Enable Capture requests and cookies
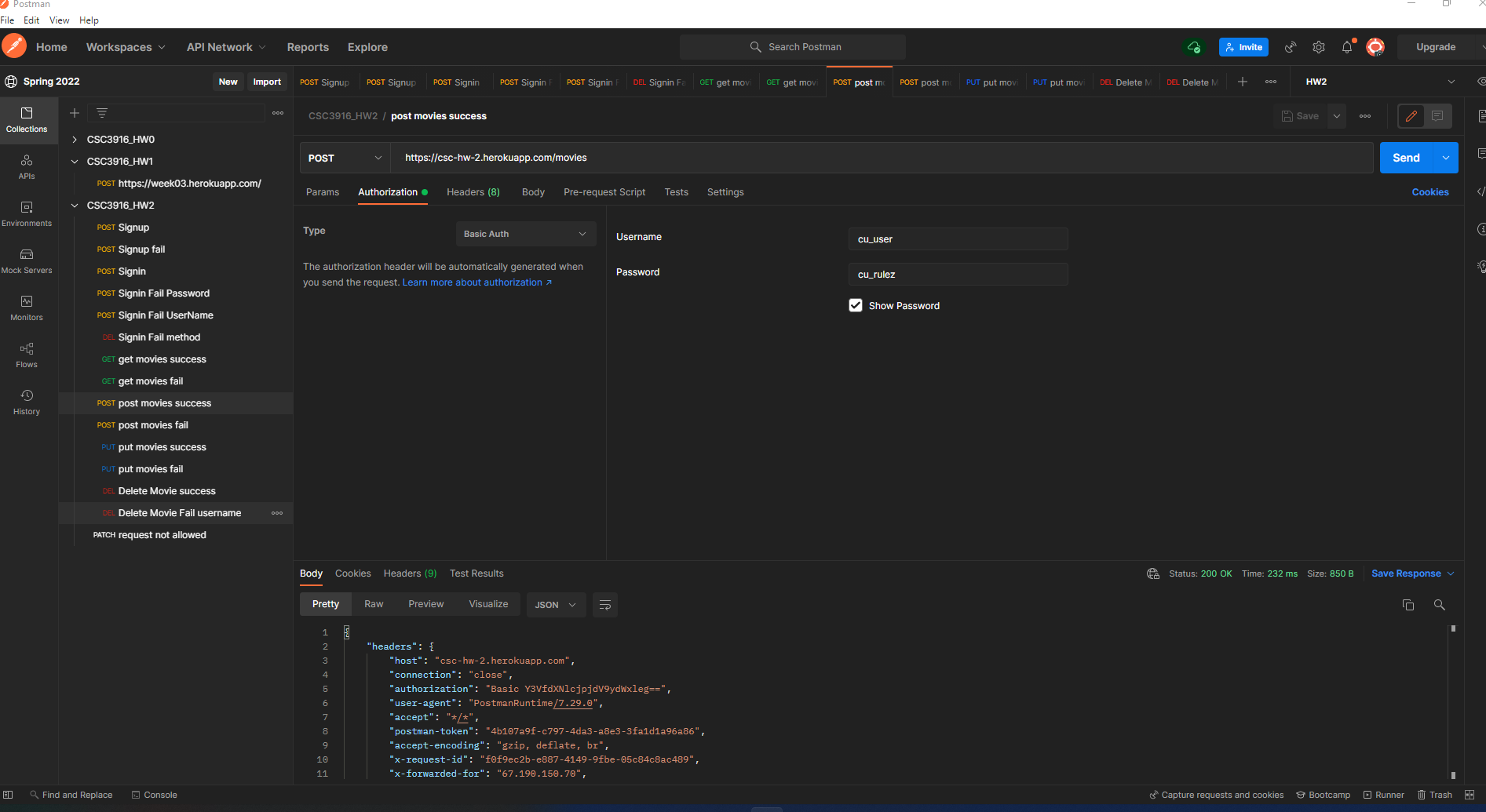The height and width of the screenshot is (812, 1486). point(1216,795)
